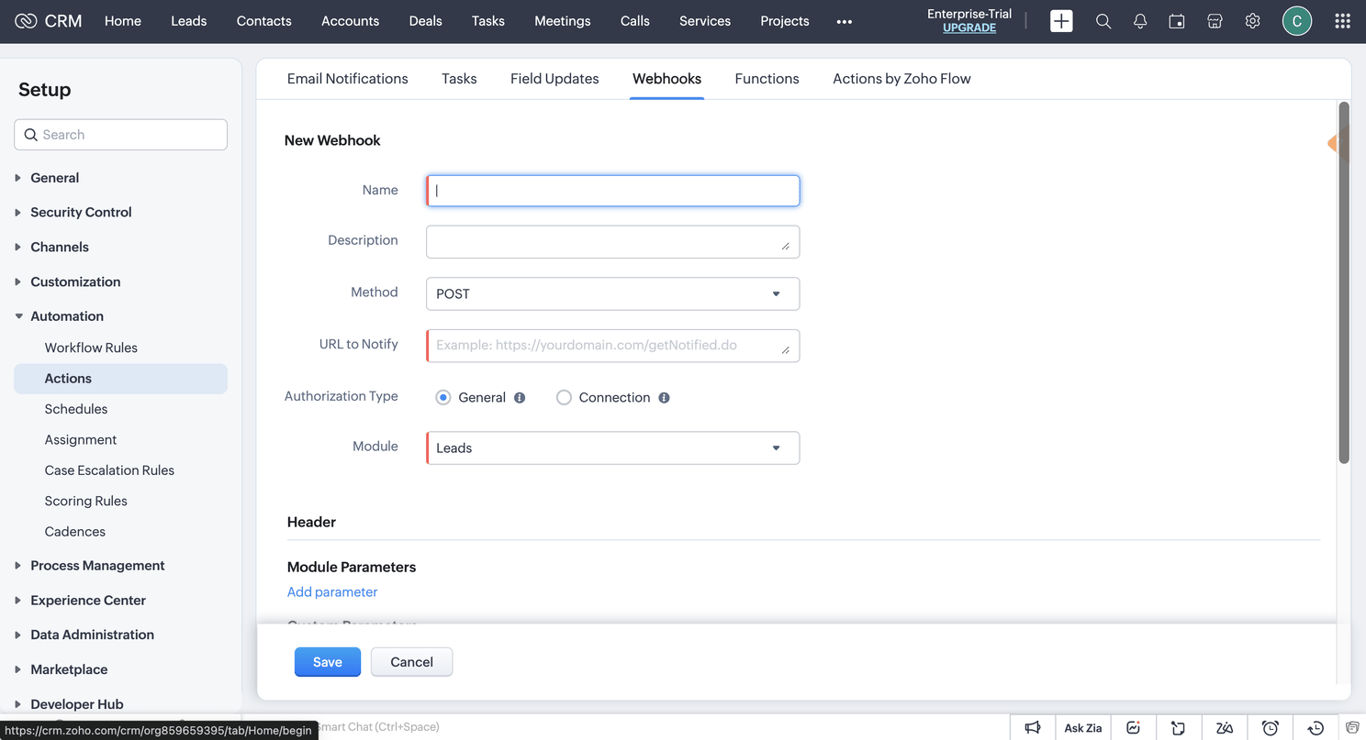Image resolution: width=1366 pixels, height=740 pixels.
Task: Open the quick create plus button
Action: [1061, 21]
